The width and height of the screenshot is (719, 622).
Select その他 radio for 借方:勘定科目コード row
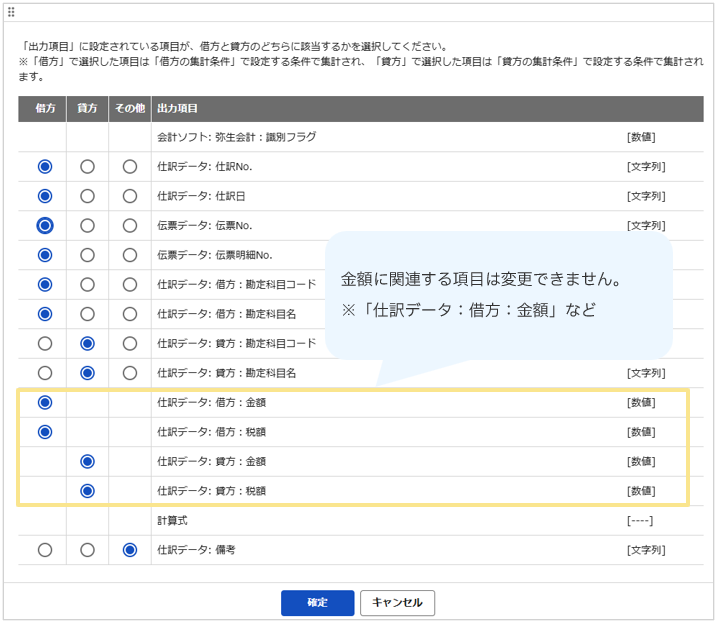130,285
